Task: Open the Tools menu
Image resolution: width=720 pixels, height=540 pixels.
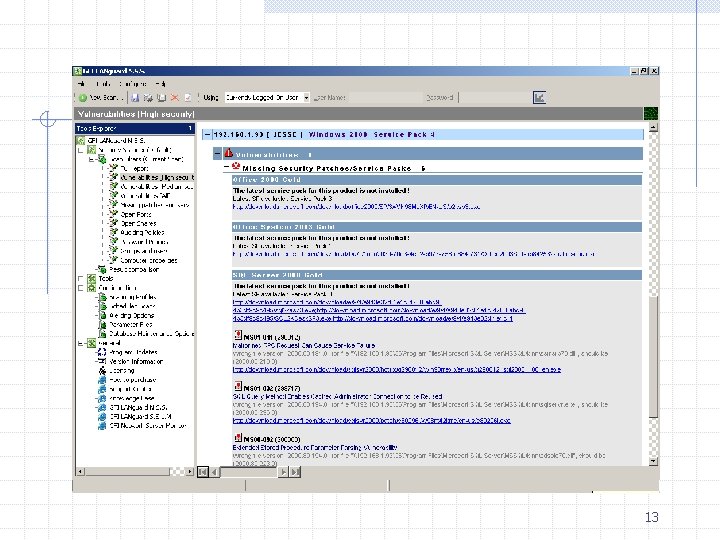Action: pyautogui.click(x=103, y=84)
